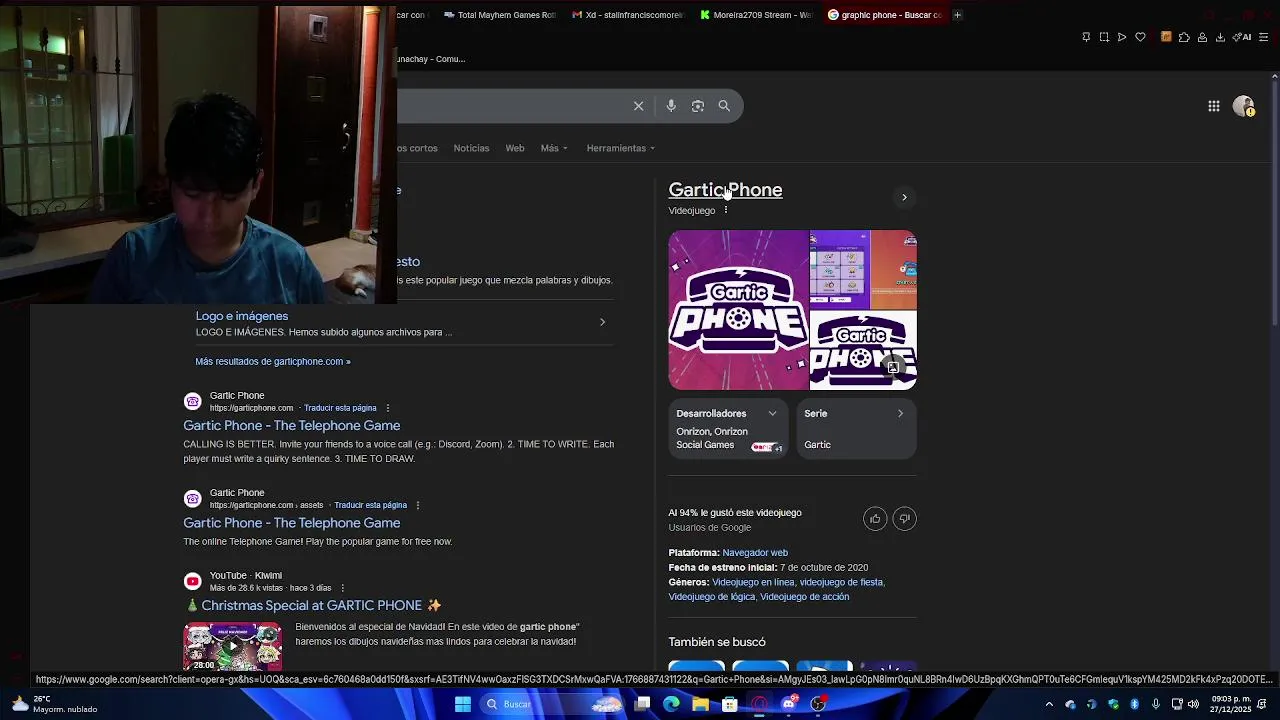Open Gartic Phone knowledge panel title

pyautogui.click(x=725, y=190)
